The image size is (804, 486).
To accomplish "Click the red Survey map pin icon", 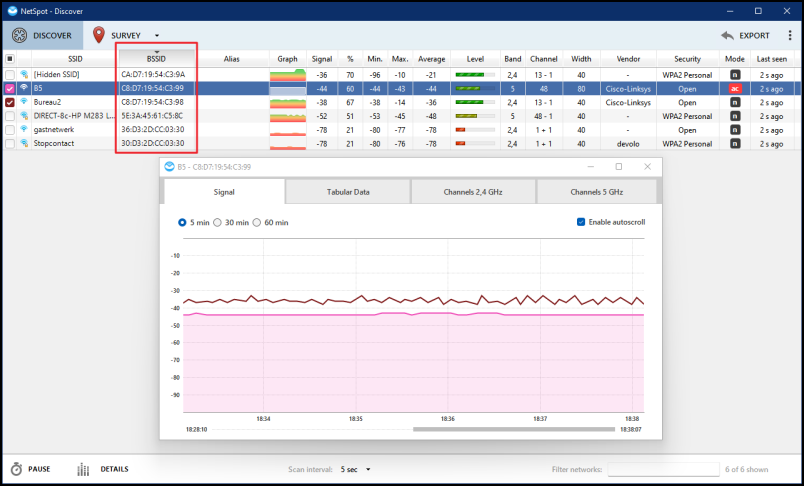I will pyautogui.click(x=98, y=35).
